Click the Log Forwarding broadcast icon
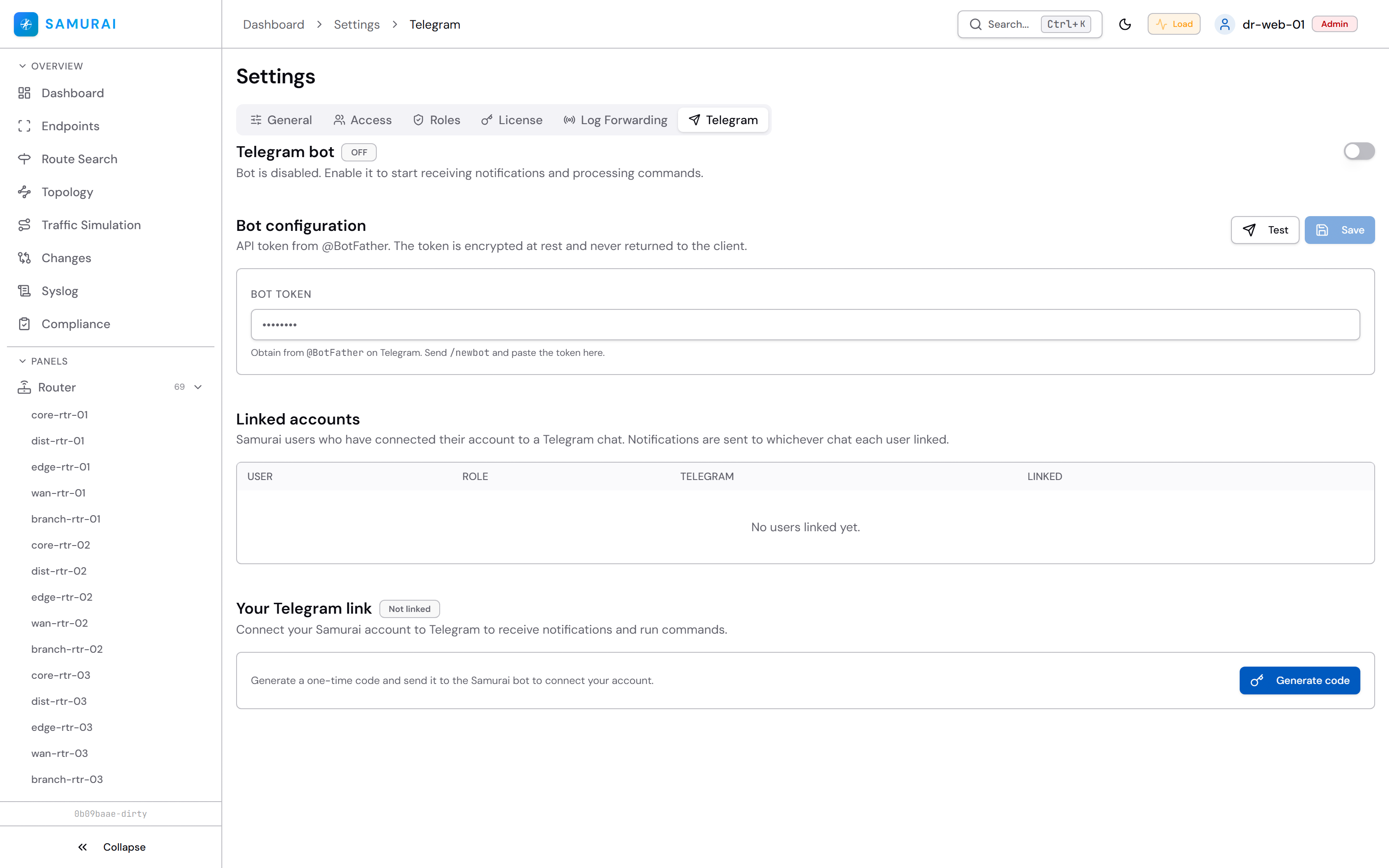This screenshot has height=868, width=1389. pyautogui.click(x=569, y=120)
